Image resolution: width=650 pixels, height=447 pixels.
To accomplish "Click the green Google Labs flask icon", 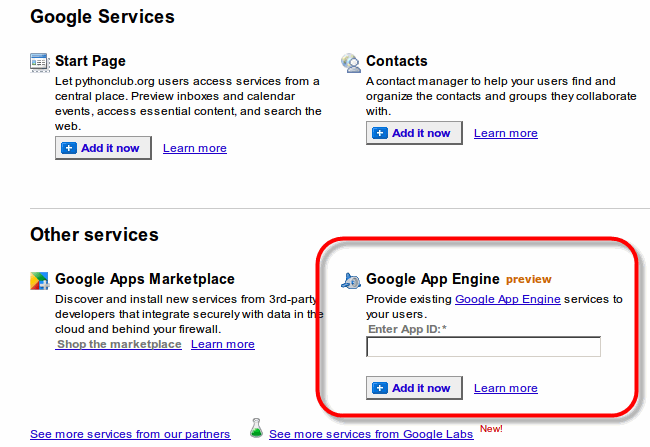I will [256, 431].
